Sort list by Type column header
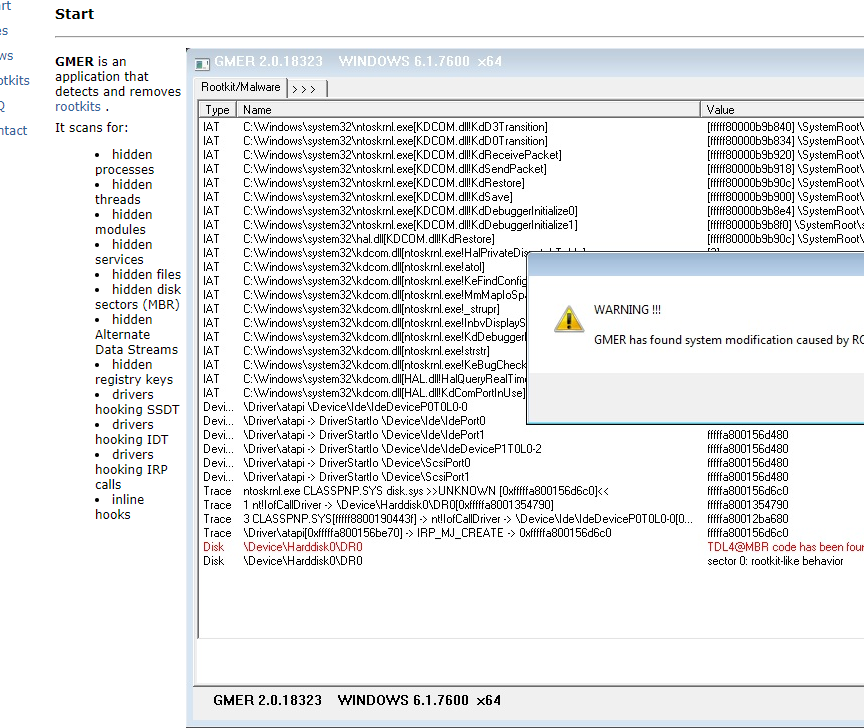864x728 pixels. click(217, 110)
